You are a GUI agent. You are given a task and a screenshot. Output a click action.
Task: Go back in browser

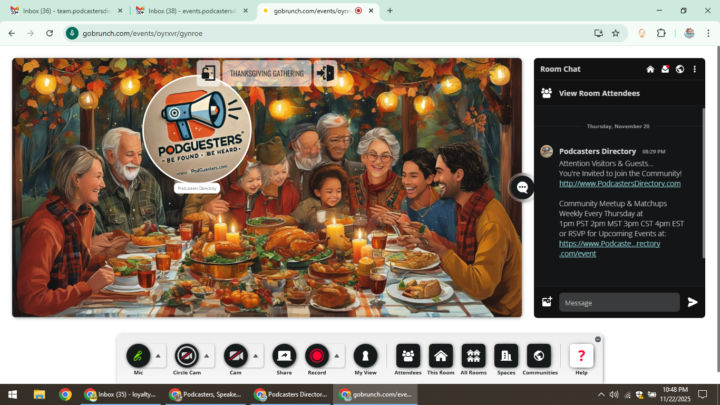12,33
